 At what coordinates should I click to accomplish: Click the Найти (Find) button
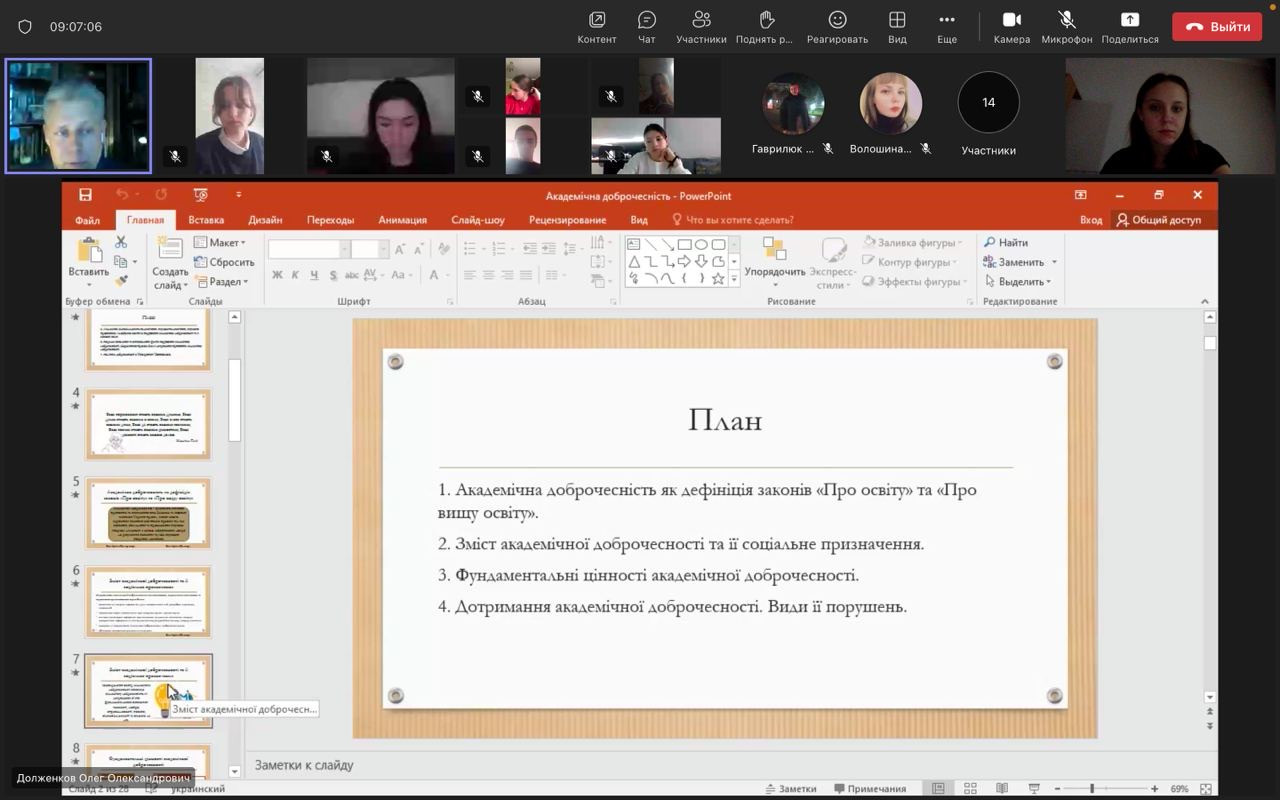click(1006, 243)
